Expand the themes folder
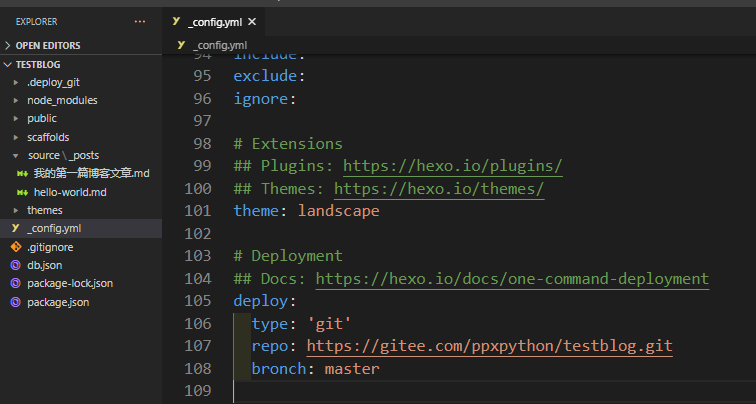Screen dimensions: 756x404 coord(44,210)
